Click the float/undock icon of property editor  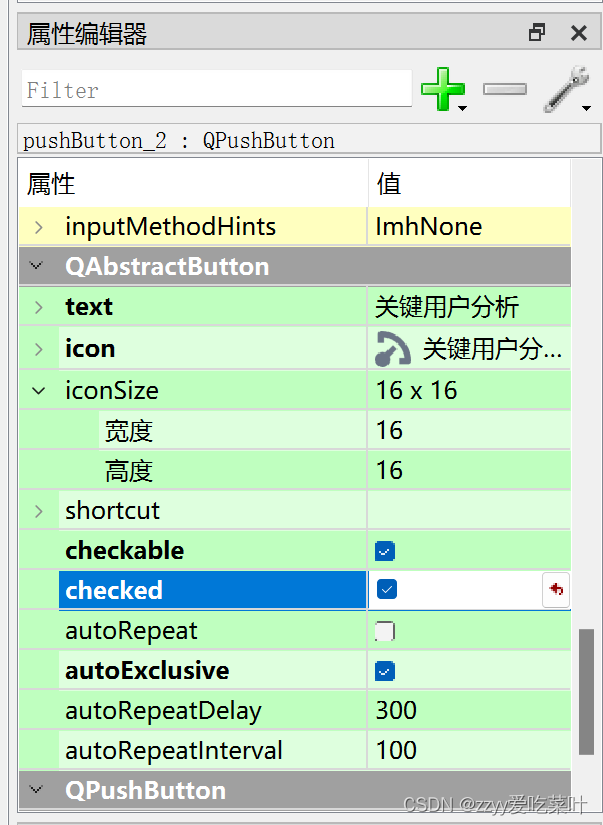[537, 33]
